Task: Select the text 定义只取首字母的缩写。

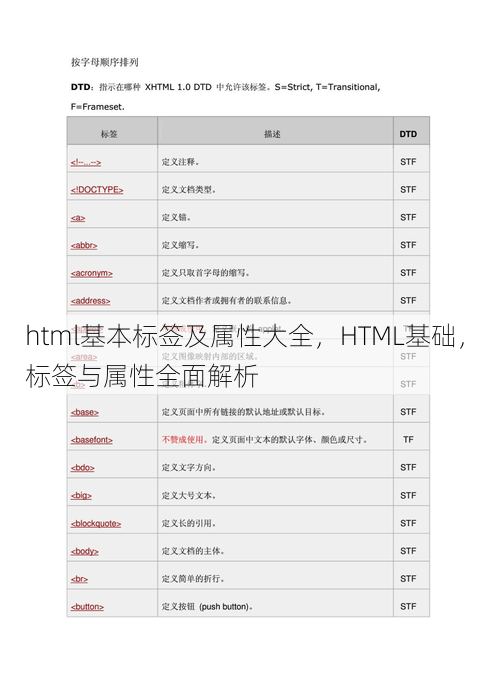Action: pyautogui.click(x=206, y=273)
